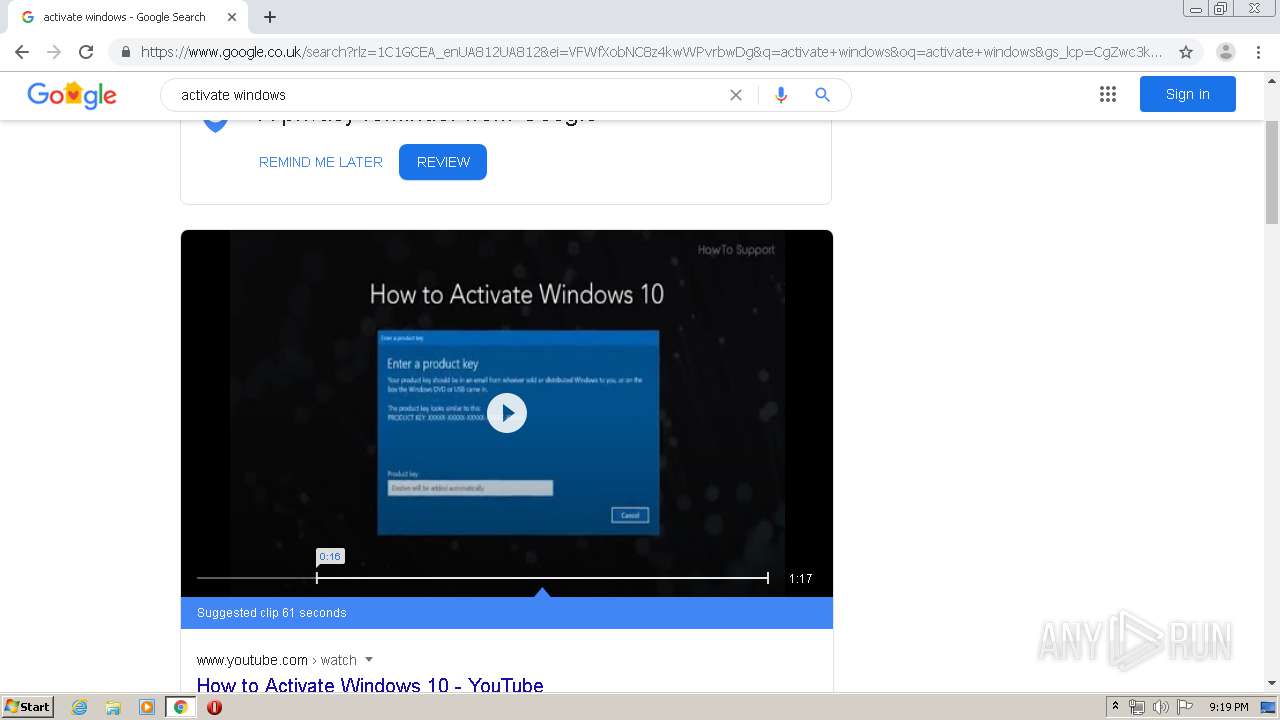Open the volume speaker tray icon
Viewport: 1280px width, 720px height.
tap(1160, 707)
